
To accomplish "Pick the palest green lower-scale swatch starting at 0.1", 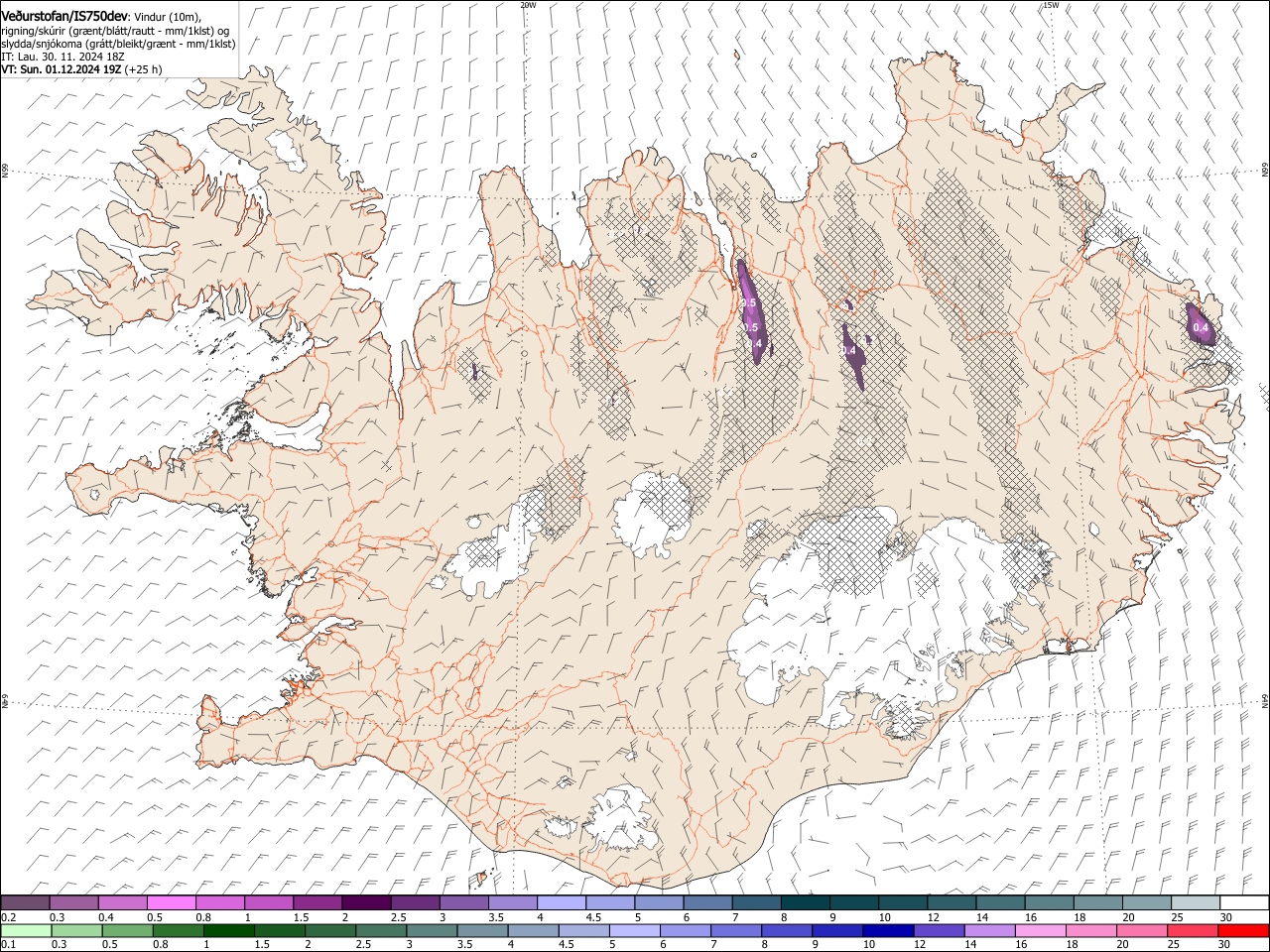I will 25,930.
